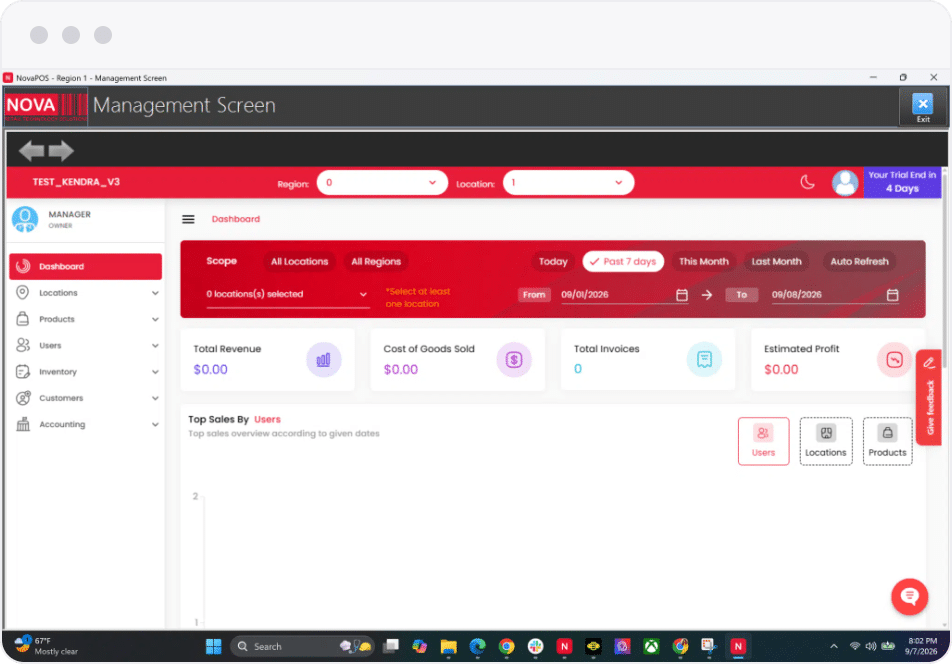Click the taskbar Search box
952x664 pixels.
click(302, 646)
